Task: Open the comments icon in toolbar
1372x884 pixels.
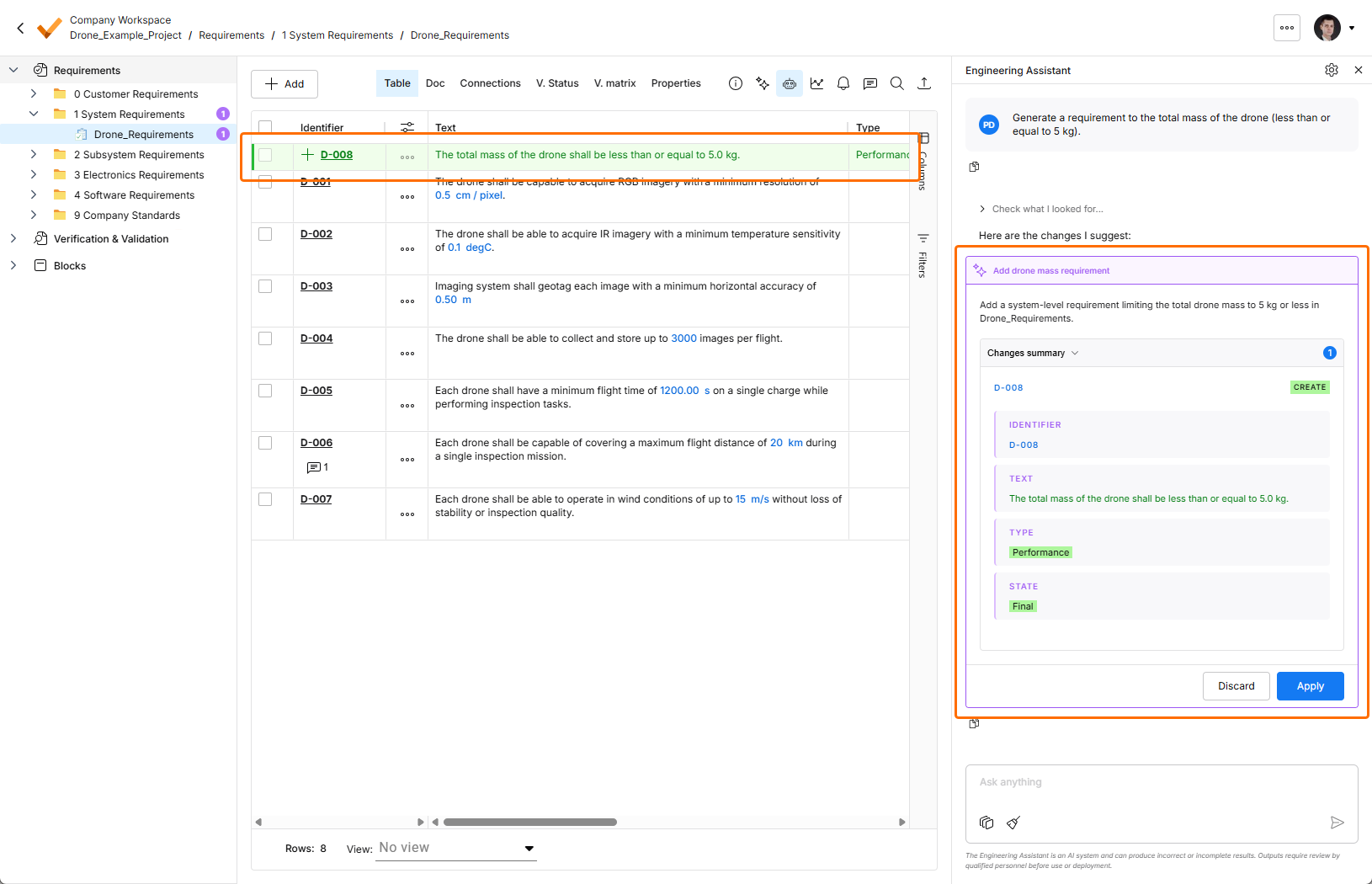Action: [x=870, y=83]
